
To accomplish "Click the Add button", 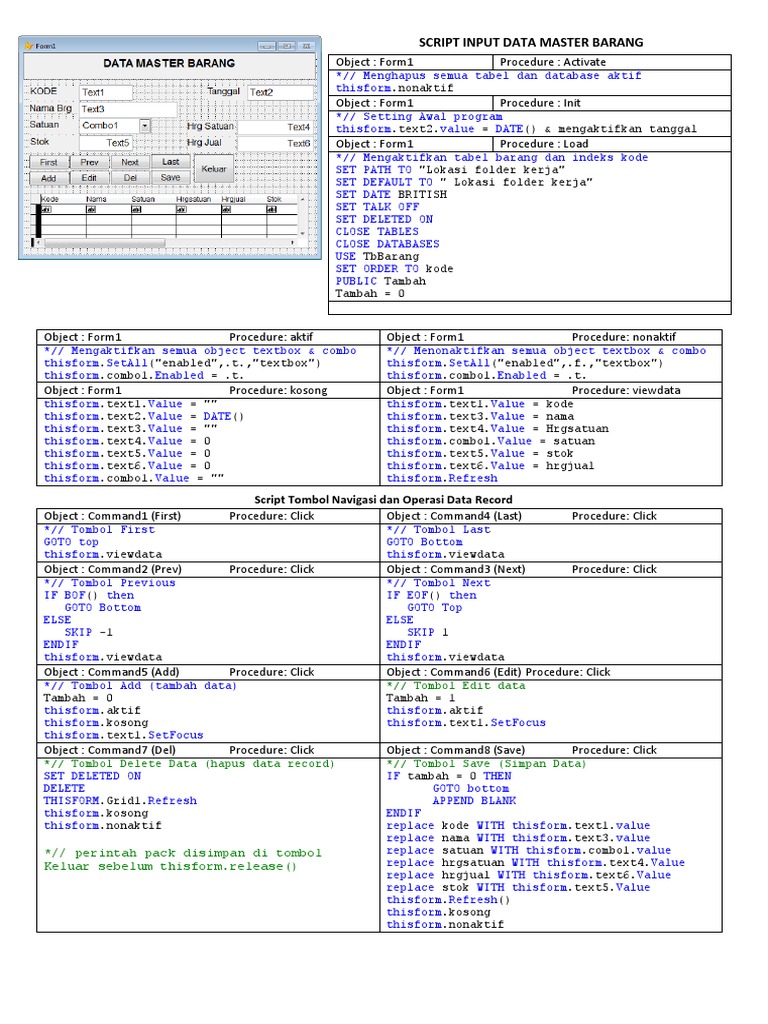I will click(x=48, y=178).
